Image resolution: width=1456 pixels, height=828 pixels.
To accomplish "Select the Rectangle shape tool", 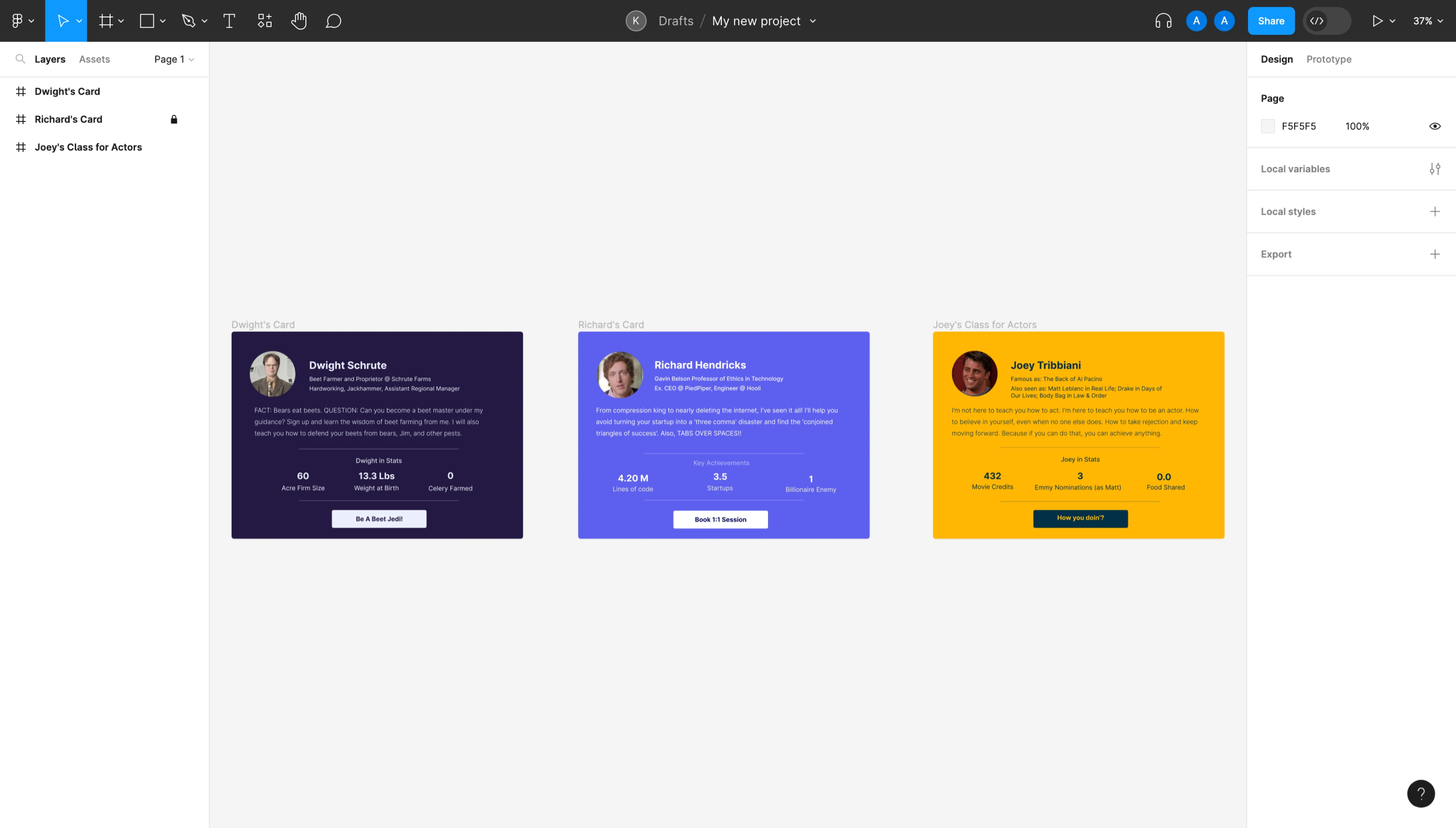I will (x=147, y=21).
